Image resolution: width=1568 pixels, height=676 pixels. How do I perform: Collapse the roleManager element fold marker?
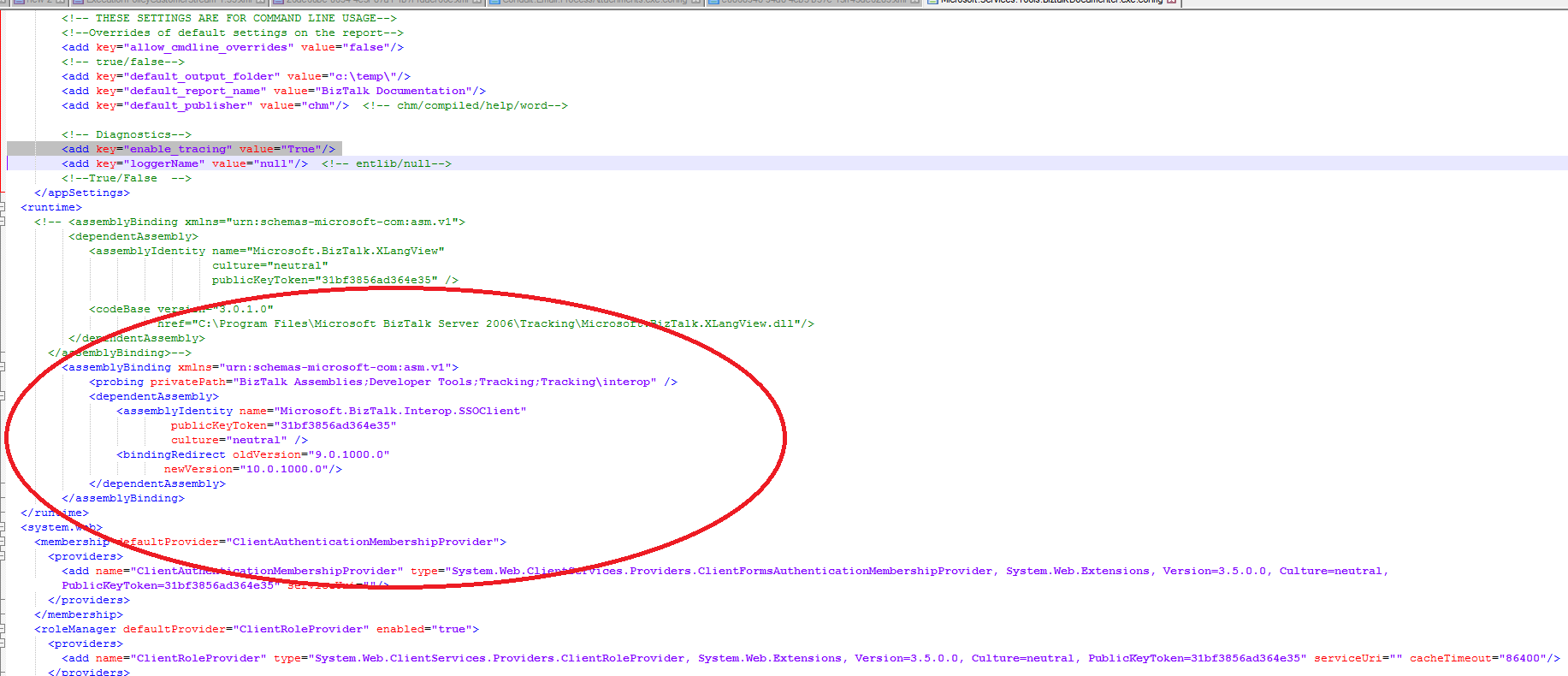click(3, 629)
